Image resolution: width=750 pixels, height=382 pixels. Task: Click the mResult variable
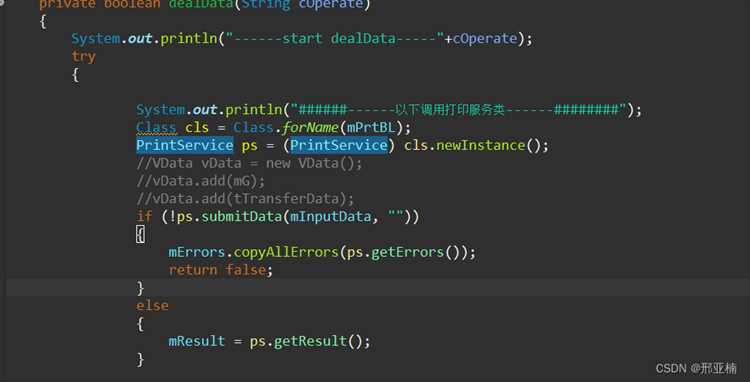[x=197, y=341]
